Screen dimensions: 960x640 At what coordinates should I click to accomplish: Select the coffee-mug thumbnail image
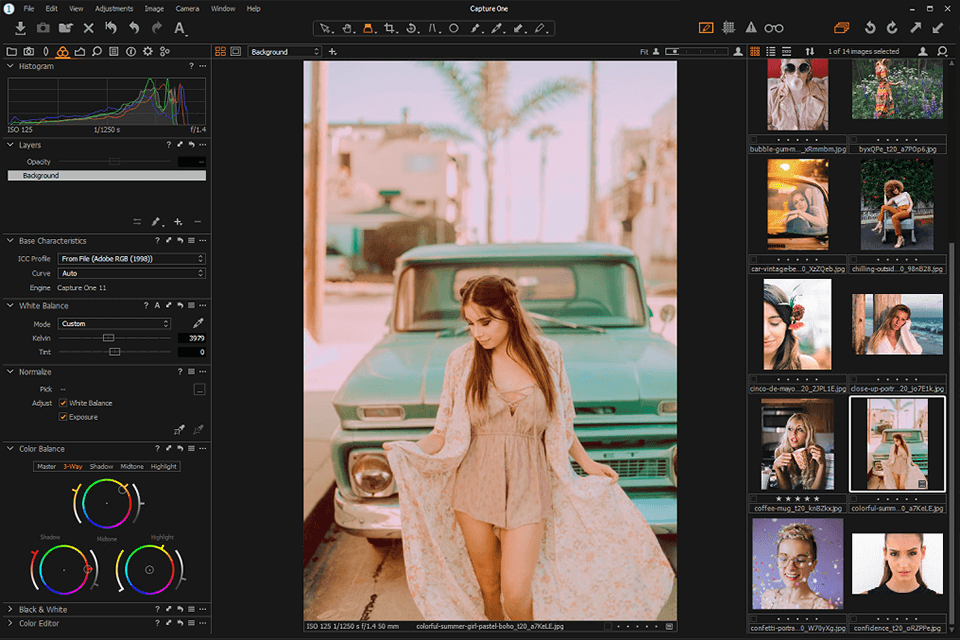click(x=797, y=445)
